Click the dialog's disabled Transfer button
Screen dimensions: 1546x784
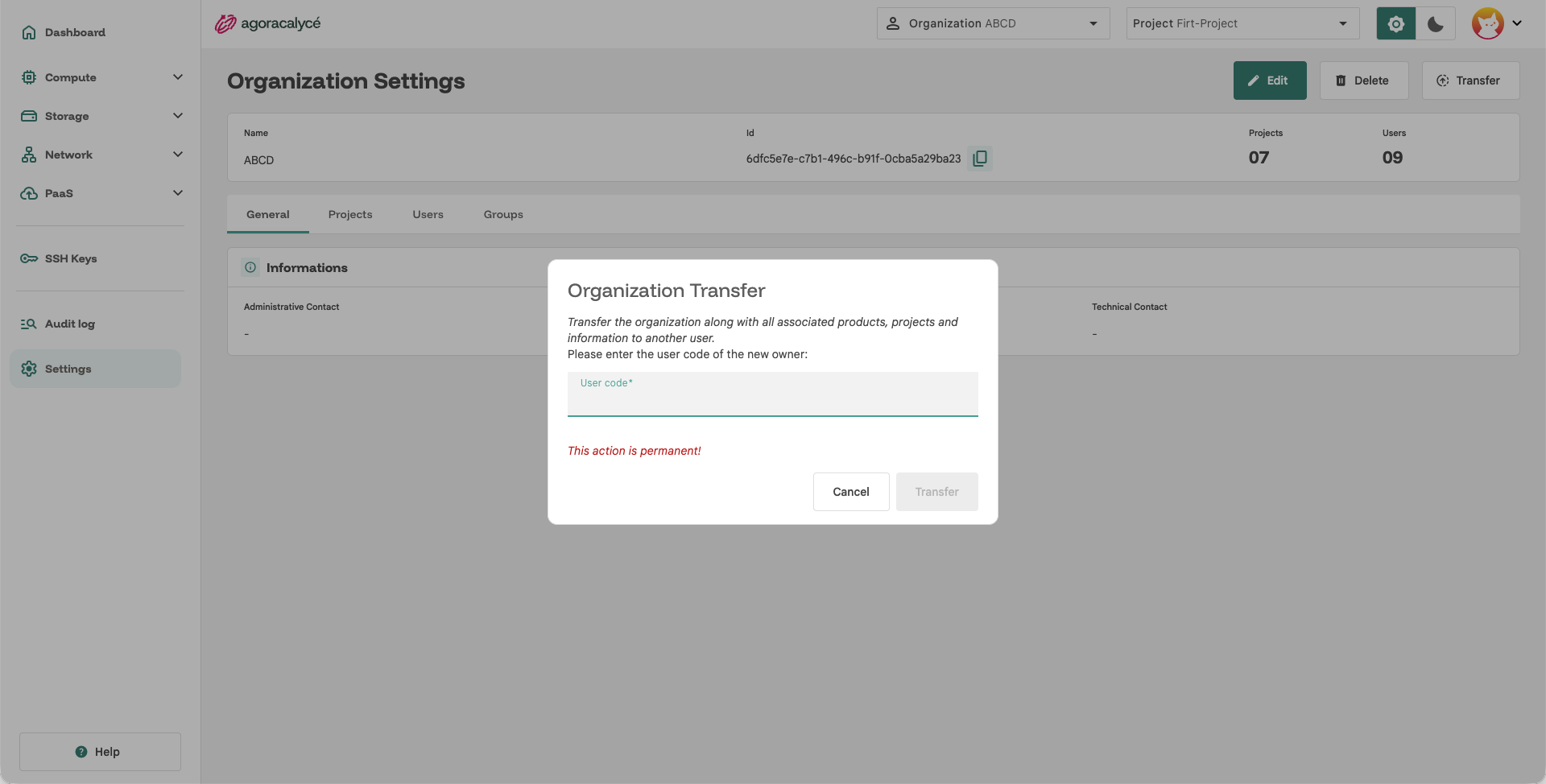(937, 492)
